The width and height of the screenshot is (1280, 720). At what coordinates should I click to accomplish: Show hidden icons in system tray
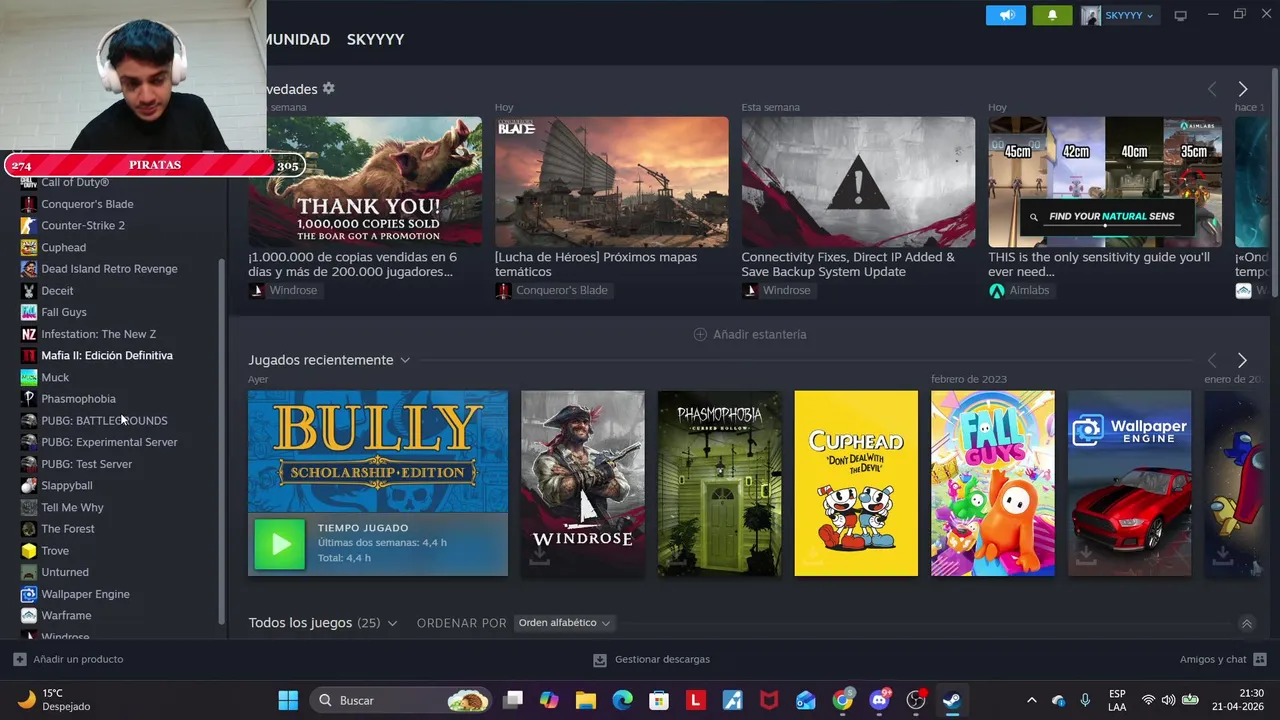(x=1031, y=700)
